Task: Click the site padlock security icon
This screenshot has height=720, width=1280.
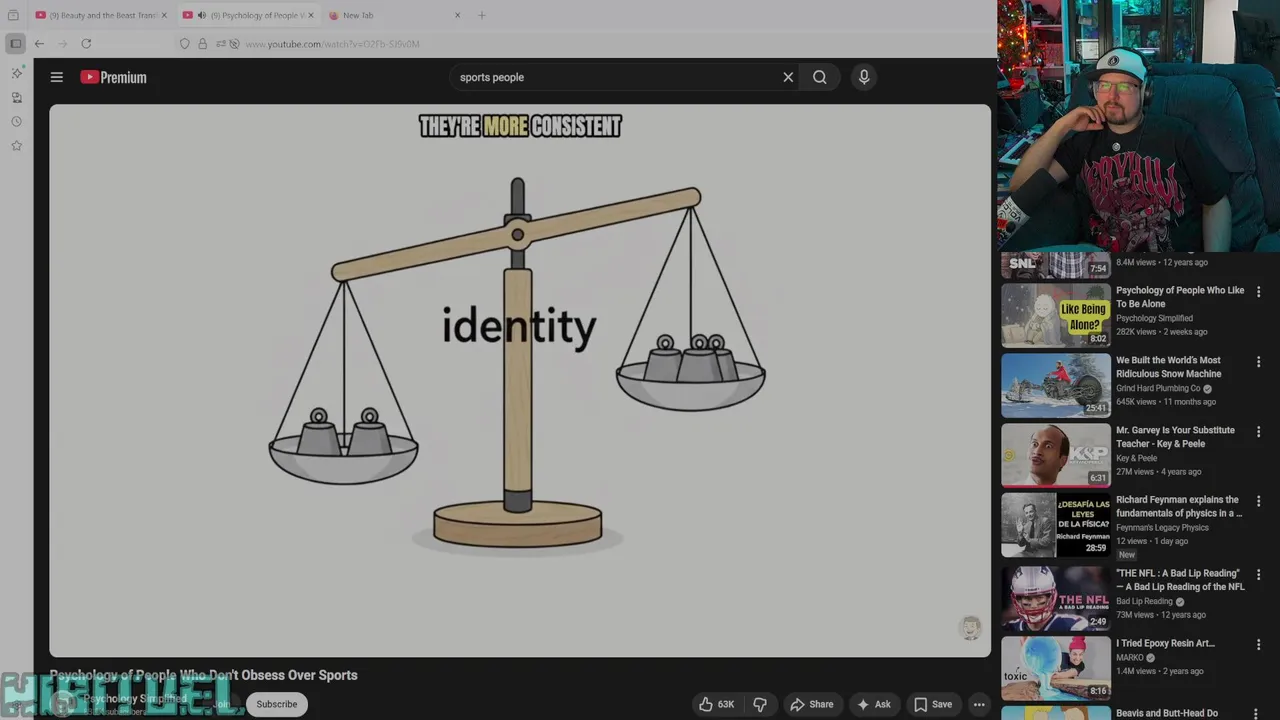Action: (202, 44)
